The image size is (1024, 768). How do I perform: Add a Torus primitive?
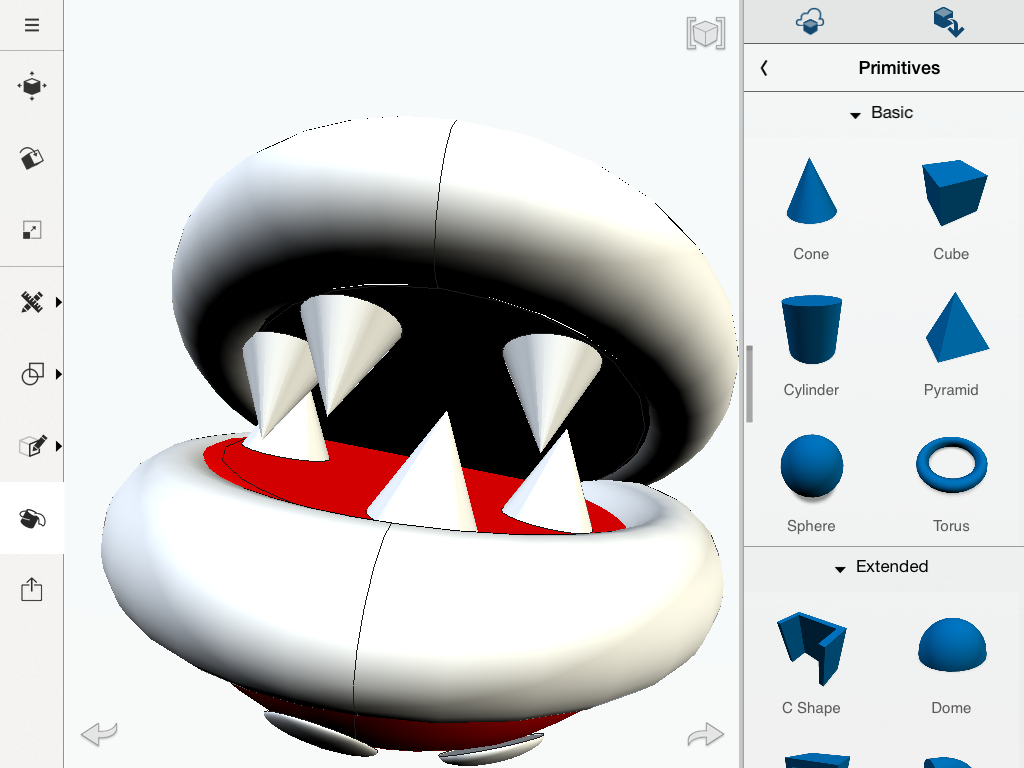pos(950,465)
